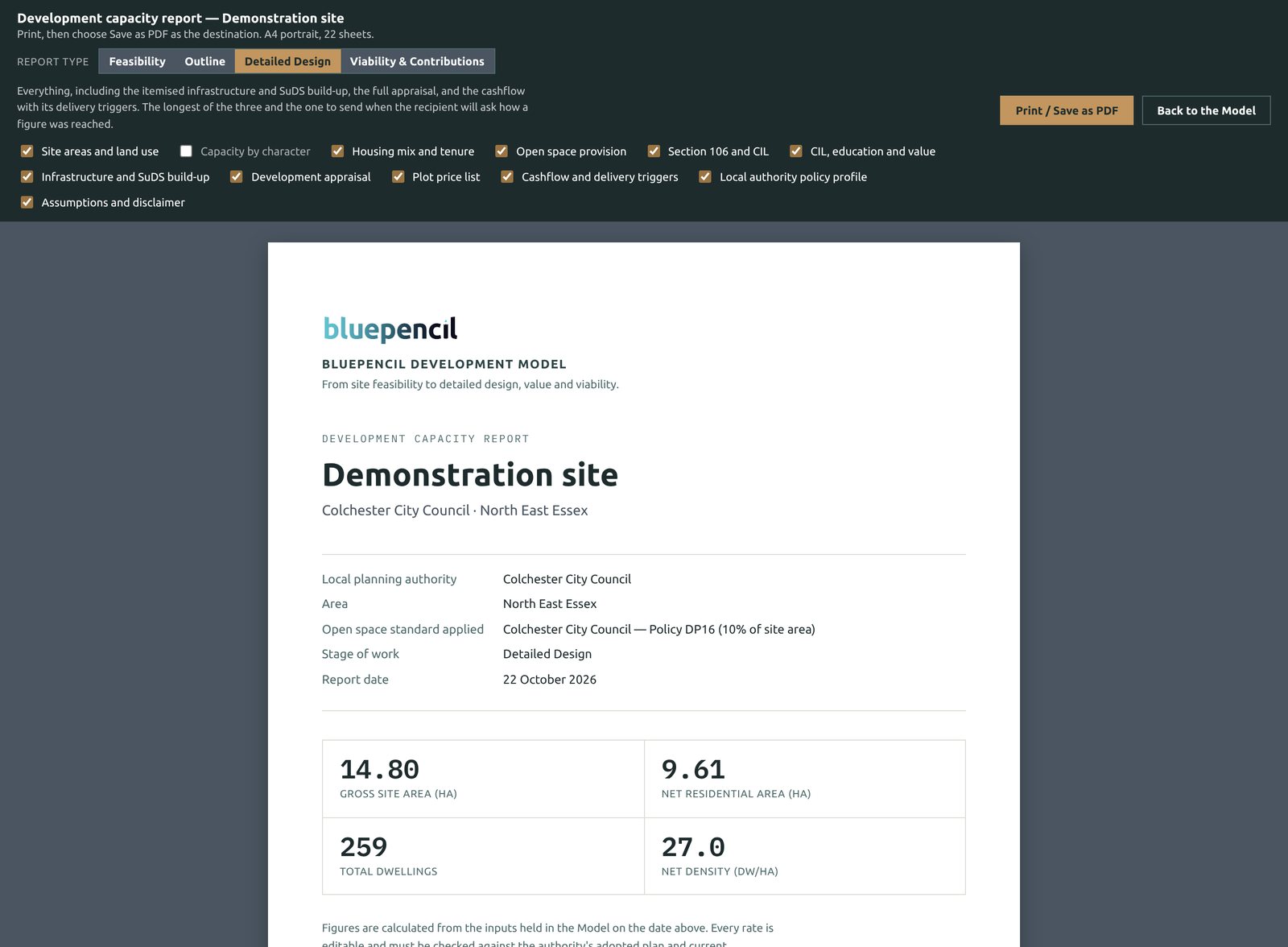
Task: Go Back to the Model
Action: pos(1206,110)
